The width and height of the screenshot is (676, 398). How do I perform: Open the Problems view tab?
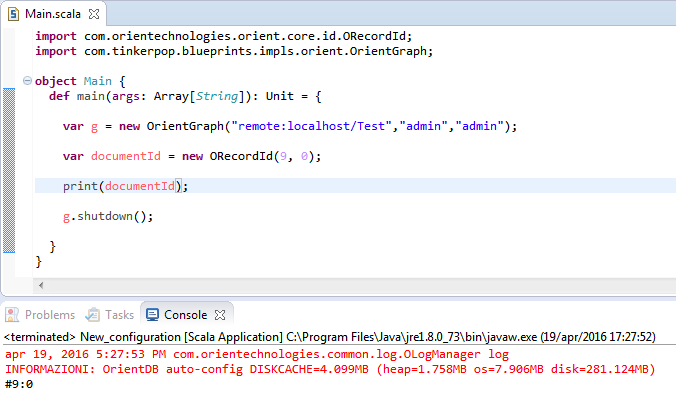coord(41,315)
